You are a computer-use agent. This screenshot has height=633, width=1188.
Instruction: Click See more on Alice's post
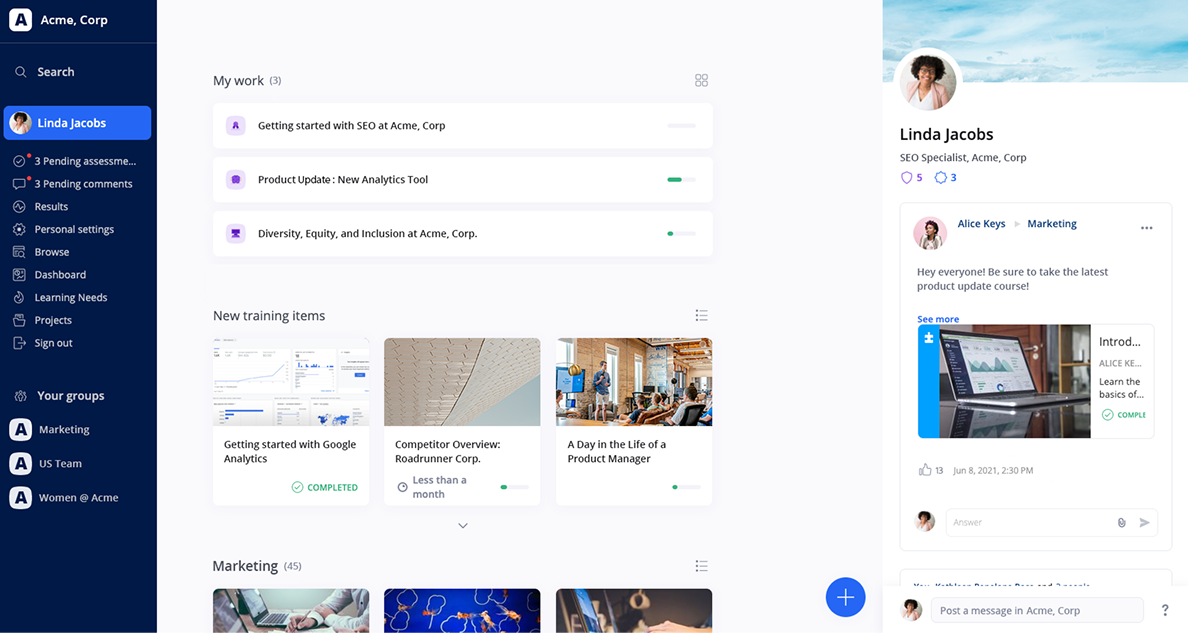(x=937, y=318)
